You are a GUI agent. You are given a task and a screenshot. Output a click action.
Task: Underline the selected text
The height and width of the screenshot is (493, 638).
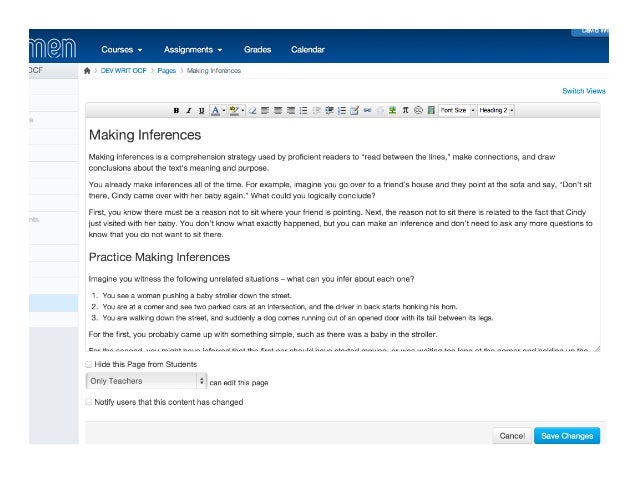pos(201,110)
